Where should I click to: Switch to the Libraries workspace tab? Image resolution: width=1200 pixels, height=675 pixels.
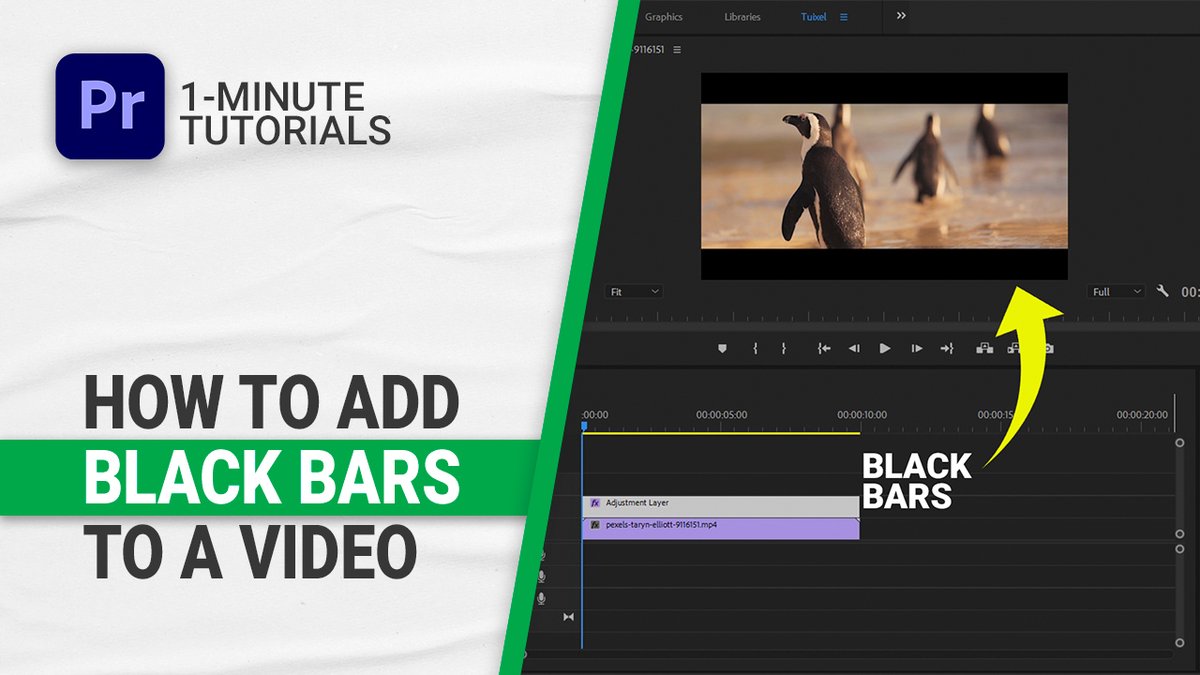pos(742,17)
